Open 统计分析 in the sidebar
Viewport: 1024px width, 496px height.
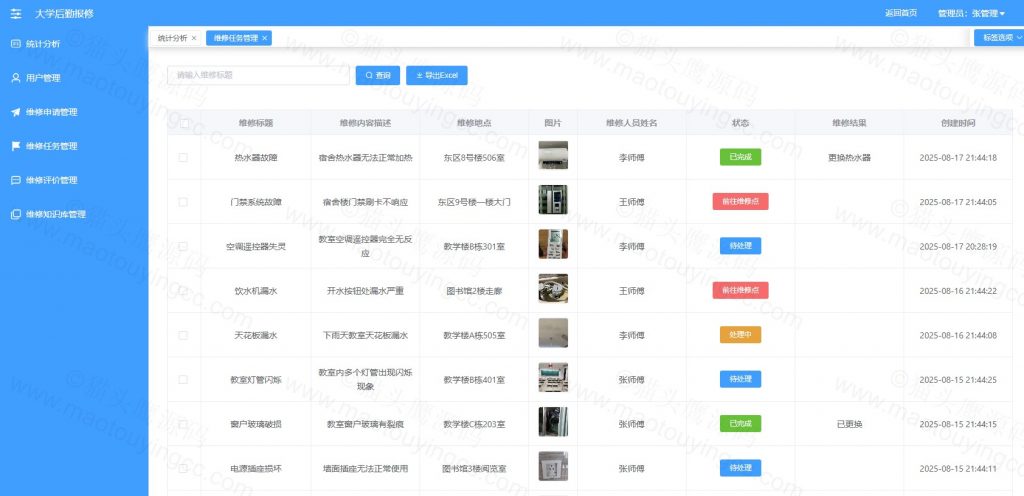click(42, 44)
